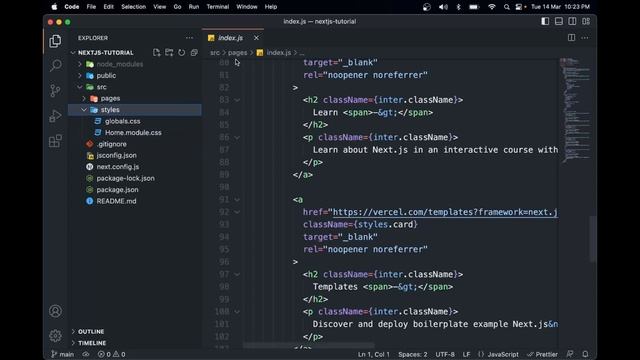Click the Bluetooth icon in menu bar

(x=458, y=7)
